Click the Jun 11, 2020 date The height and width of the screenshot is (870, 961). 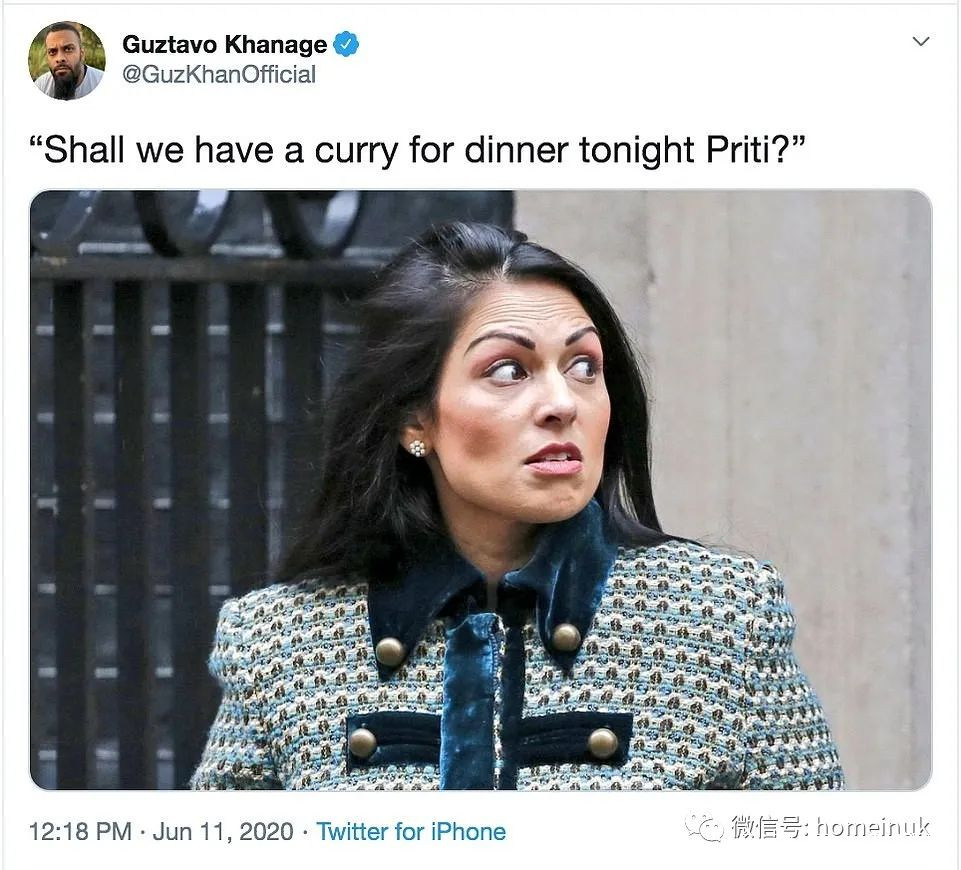coord(223,831)
